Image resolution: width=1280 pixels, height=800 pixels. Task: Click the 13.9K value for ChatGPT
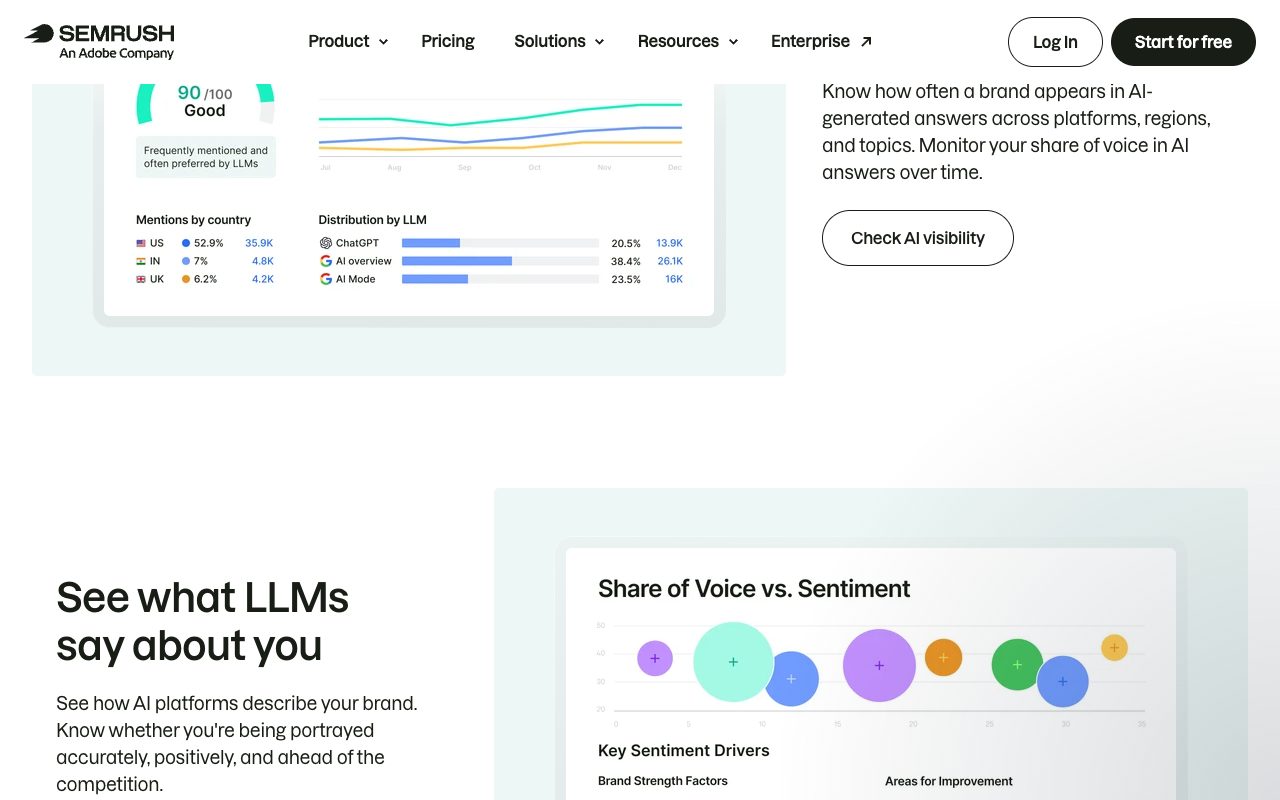pos(670,243)
